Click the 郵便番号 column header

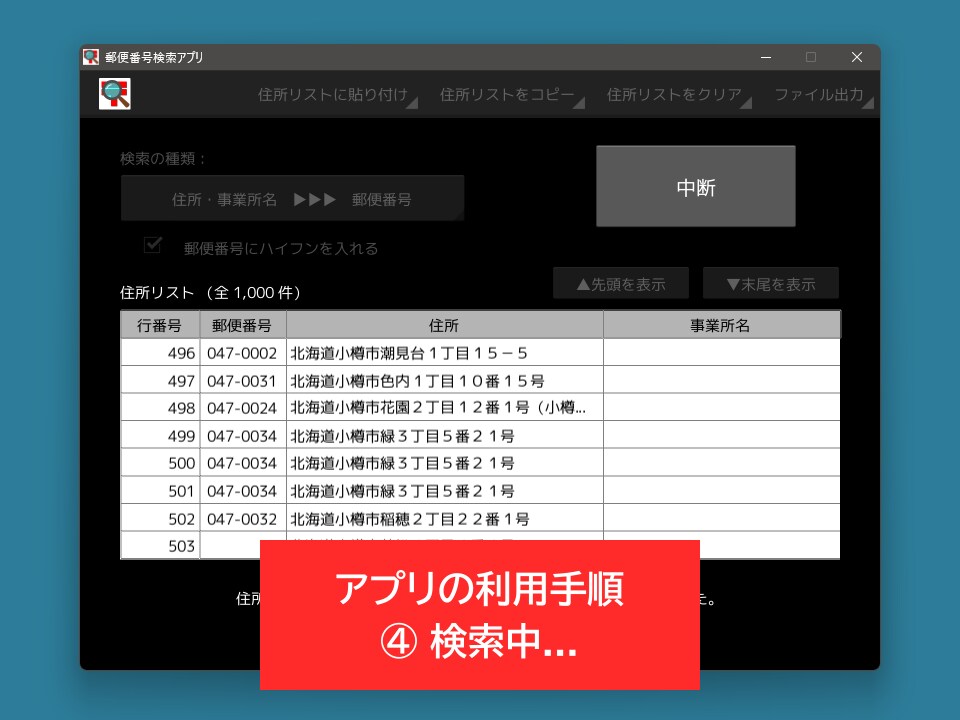243,325
